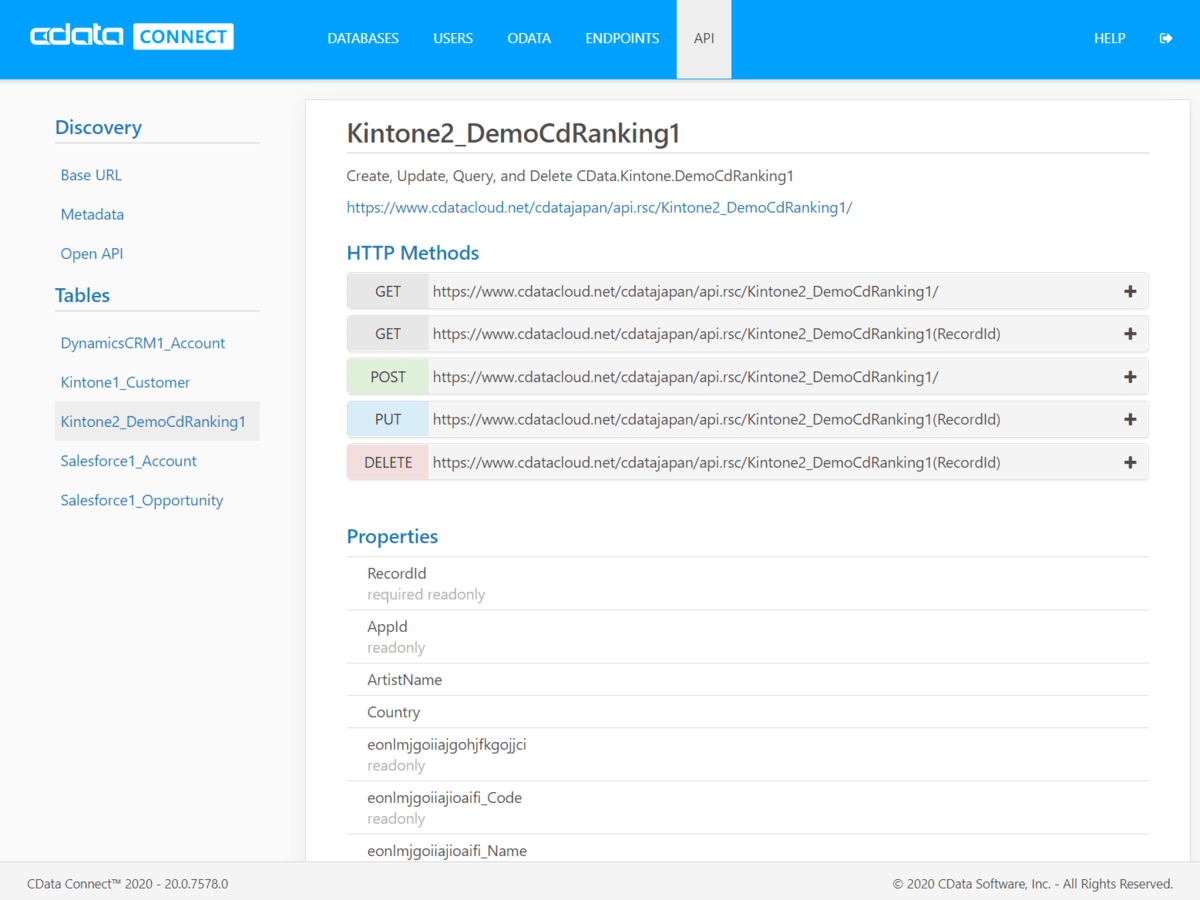Click the DELETE method label

[388, 463]
